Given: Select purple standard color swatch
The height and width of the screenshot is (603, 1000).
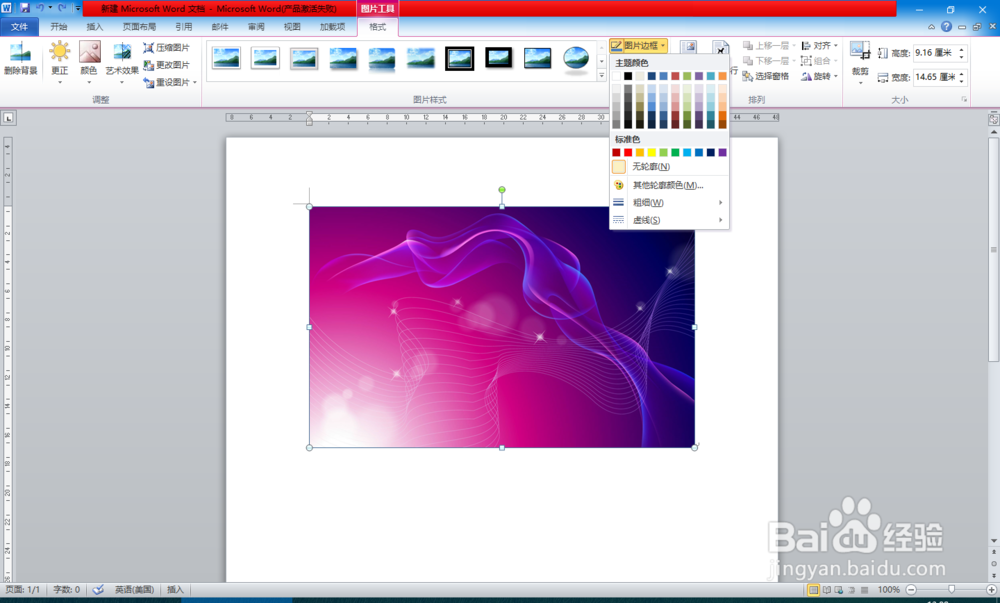Looking at the screenshot, I should 722,152.
